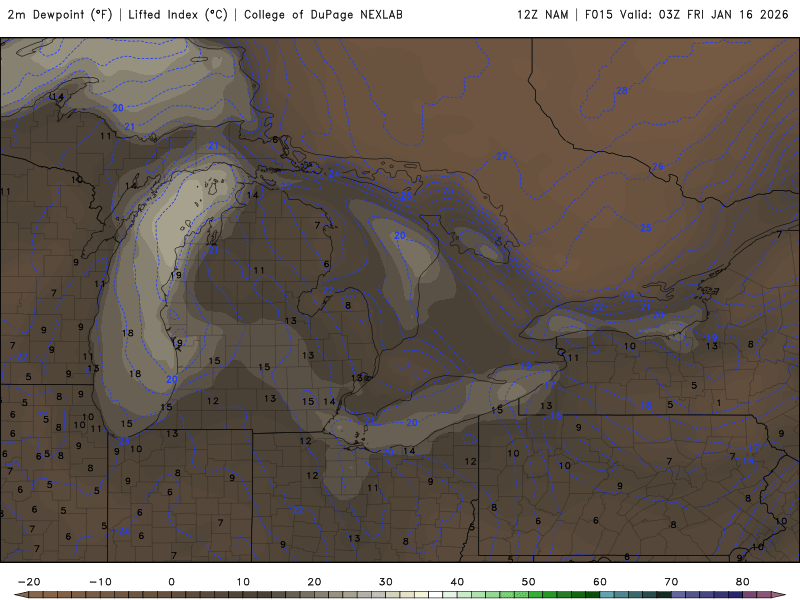Click the teal segment near 60 on the scale
The width and height of the screenshot is (800, 600).
pyautogui.click(x=607, y=595)
